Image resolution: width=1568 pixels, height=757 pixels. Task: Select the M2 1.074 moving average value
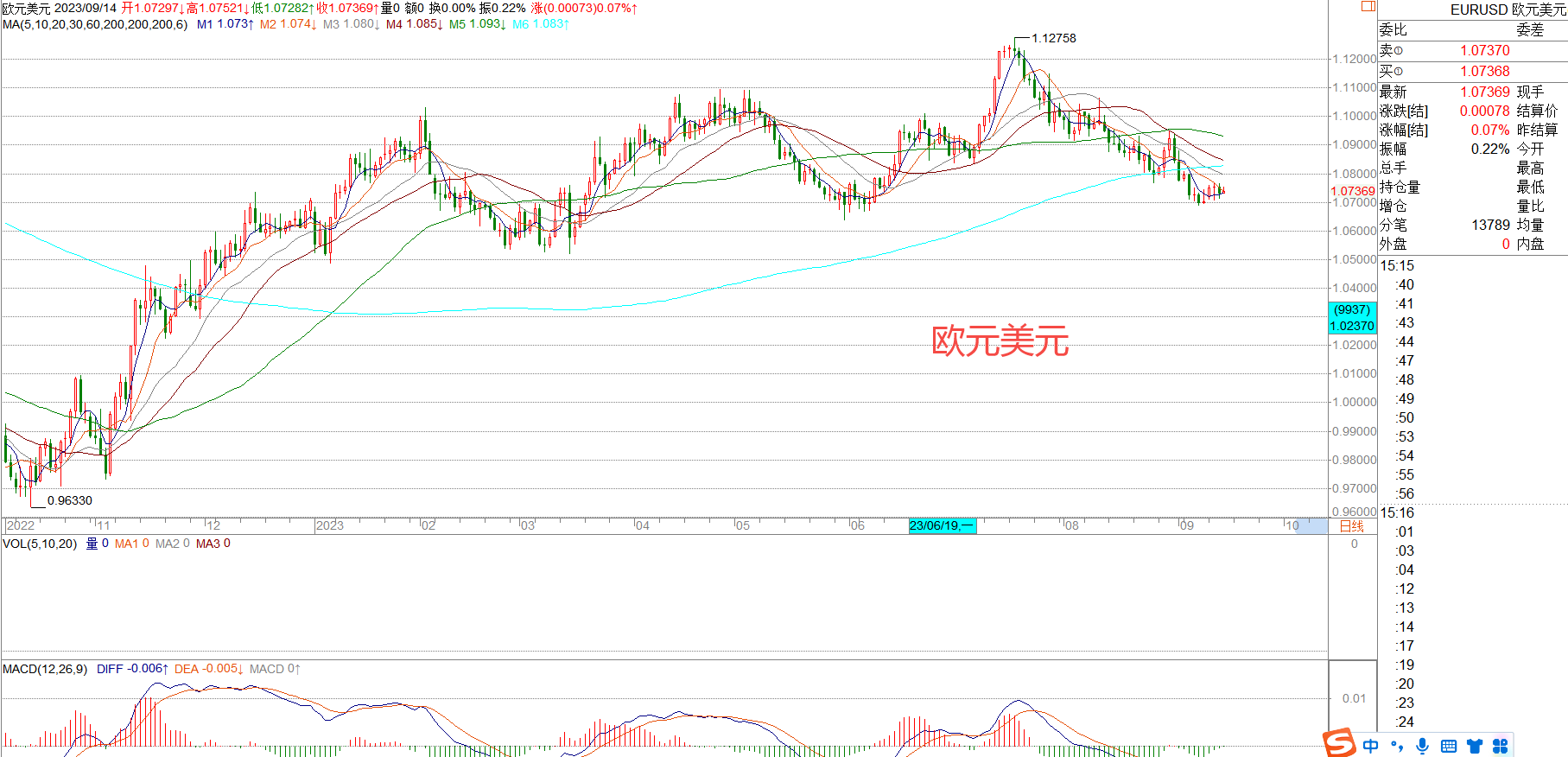click(x=288, y=24)
